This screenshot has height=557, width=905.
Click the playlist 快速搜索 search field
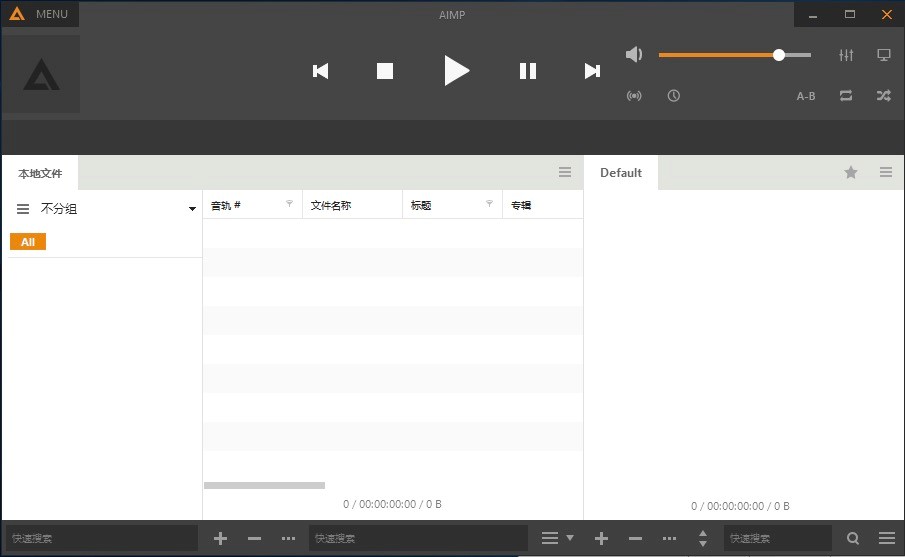pyautogui.click(x=777, y=538)
